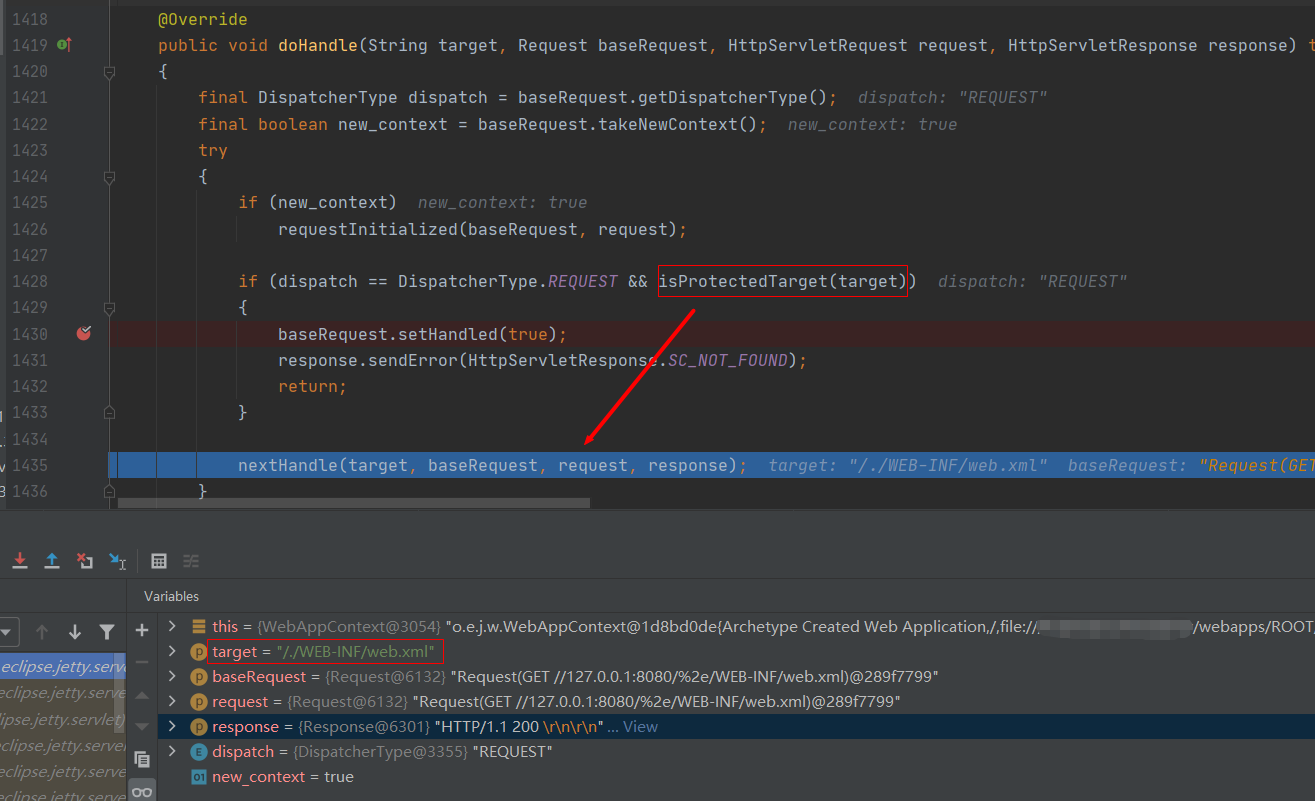Toggle the breakpoint on line 1430
The width and height of the screenshot is (1315, 801).
[84, 334]
